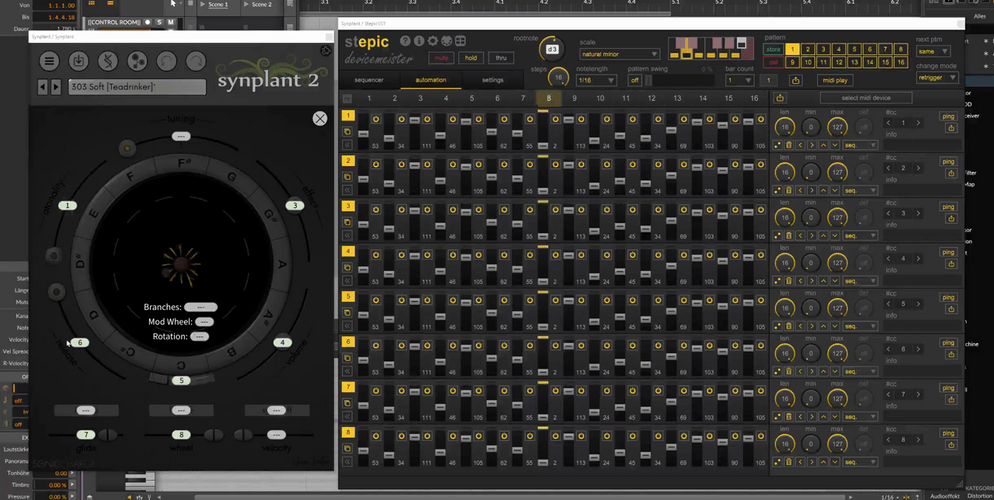Randomize automation lane 1 with dice icon
The image size is (994, 500).
[x=778, y=145]
